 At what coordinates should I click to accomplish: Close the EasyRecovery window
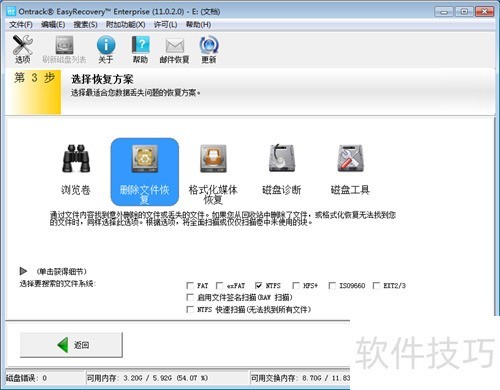coord(484,12)
